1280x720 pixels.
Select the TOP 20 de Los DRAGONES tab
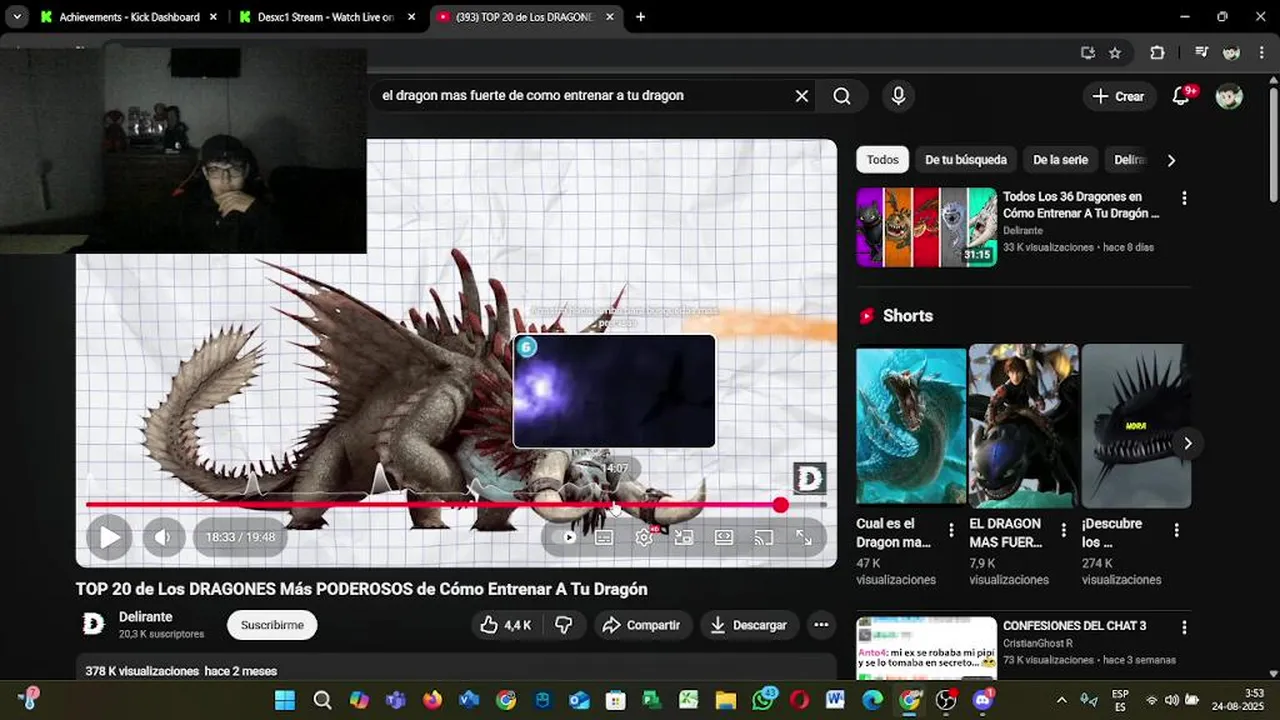525,17
